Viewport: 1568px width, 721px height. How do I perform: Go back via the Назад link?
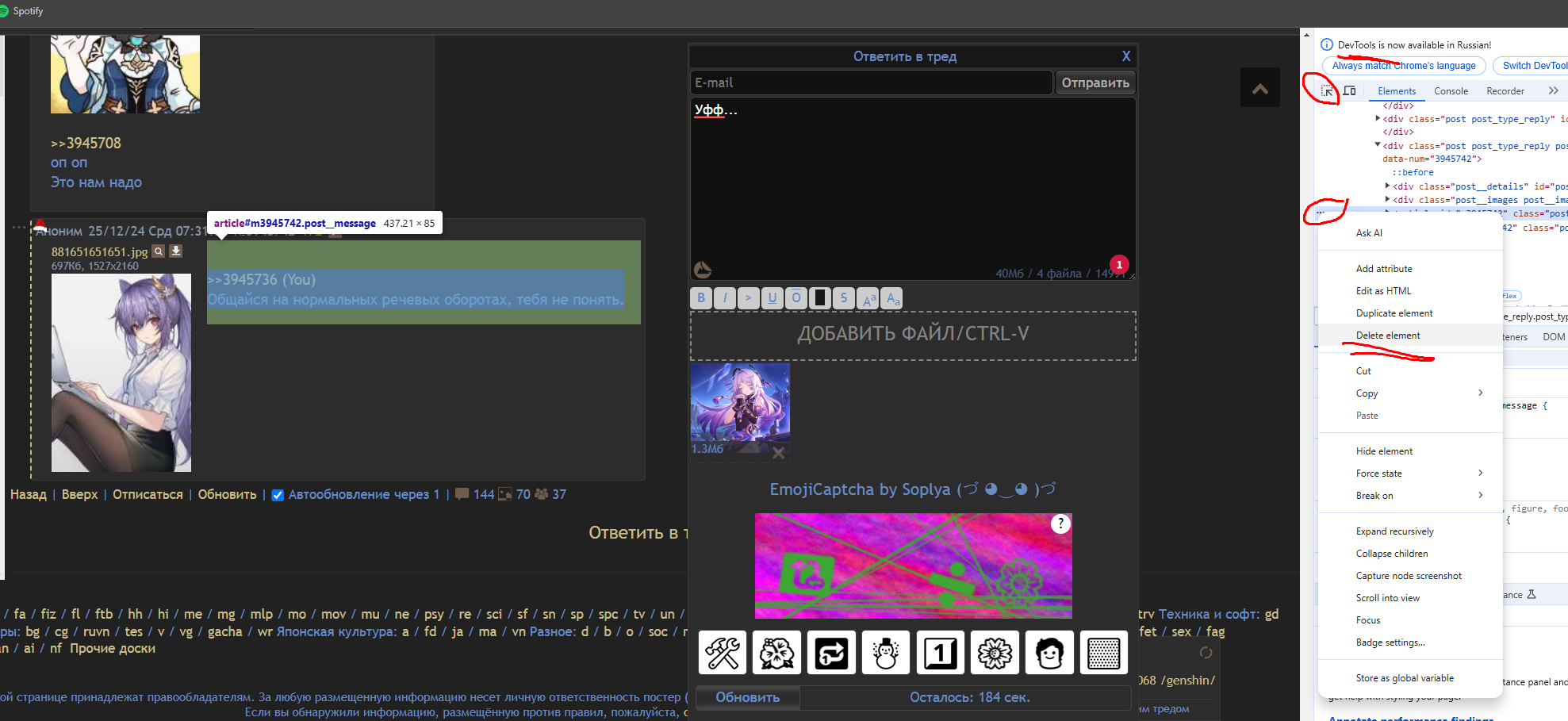(29, 494)
